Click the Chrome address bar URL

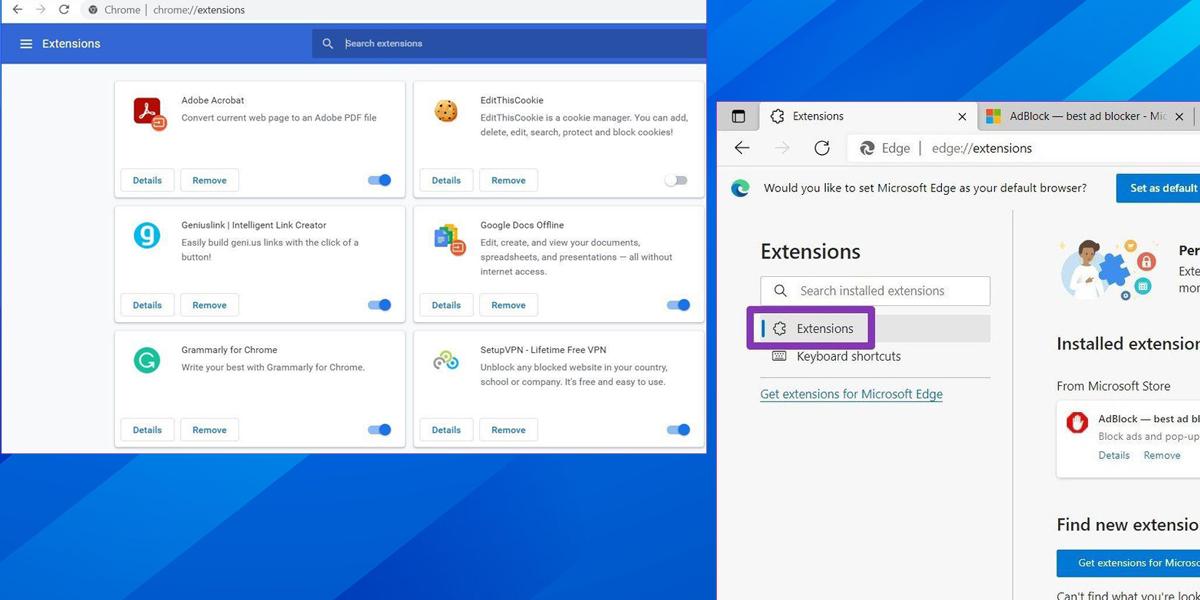pyautogui.click(x=199, y=10)
